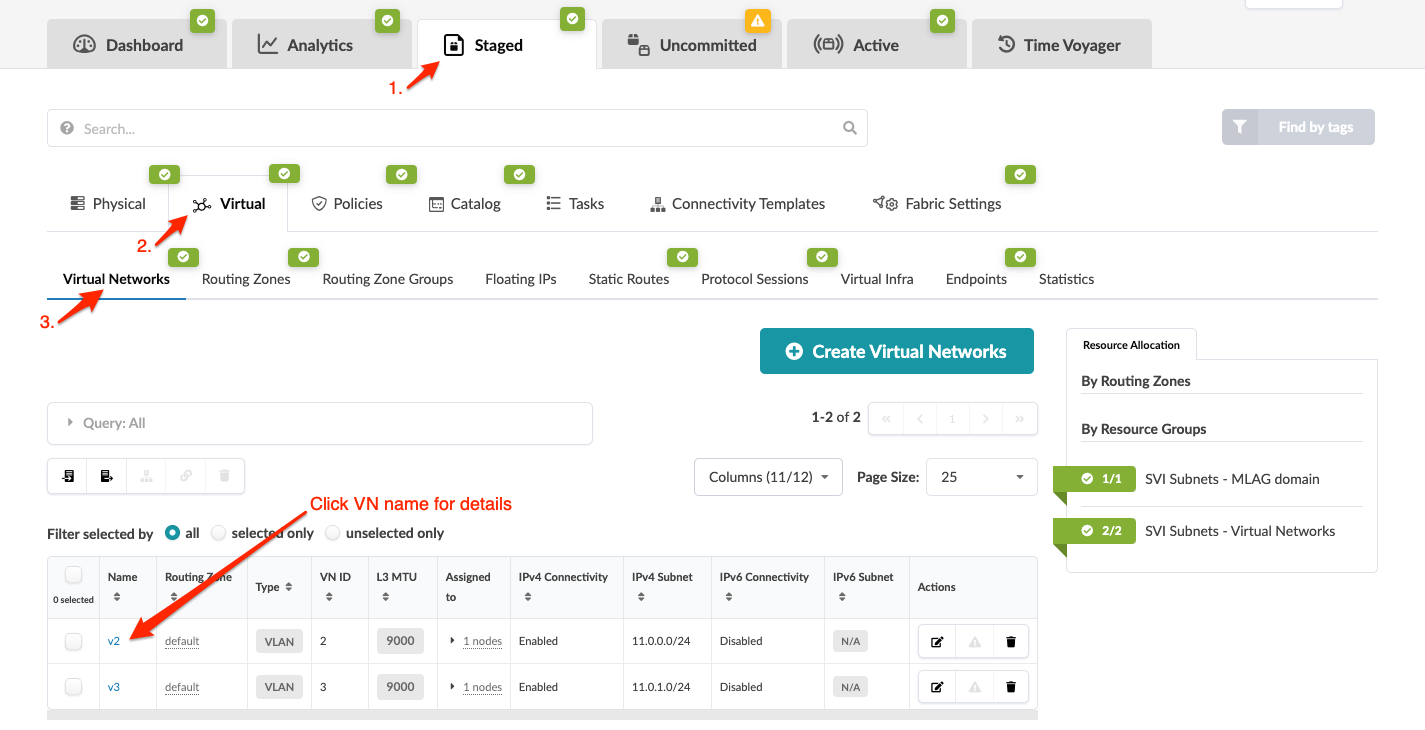Tick the select-all header checkbox
1425x730 pixels.
(73, 575)
